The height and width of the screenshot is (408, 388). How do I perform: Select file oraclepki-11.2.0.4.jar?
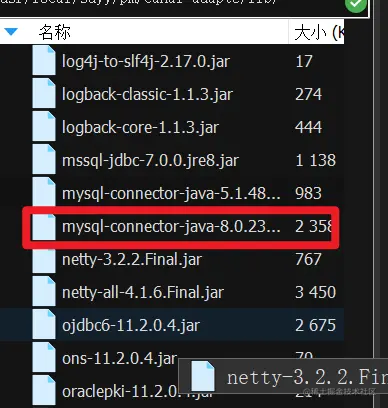click(137, 391)
